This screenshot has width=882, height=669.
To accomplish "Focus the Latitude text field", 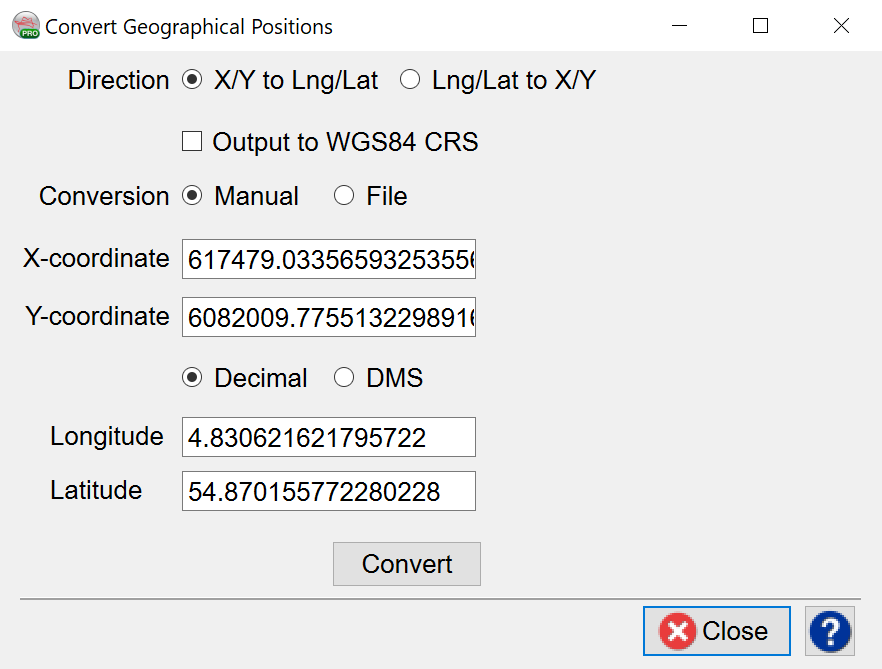I will coord(328,491).
